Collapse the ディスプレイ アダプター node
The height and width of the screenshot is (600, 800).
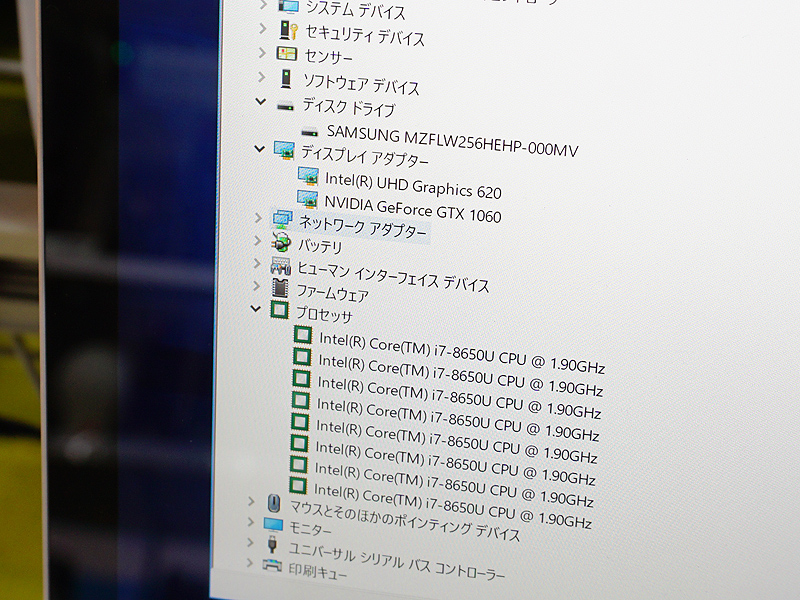(x=260, y=148)
